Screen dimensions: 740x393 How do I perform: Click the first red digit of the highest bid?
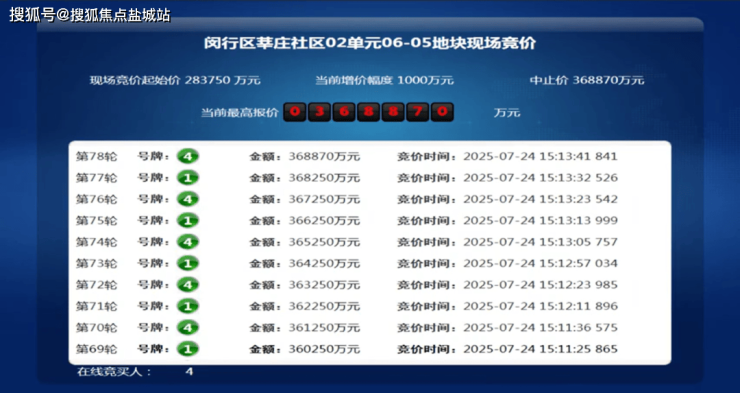pyautogui.click(x=295, y=112)
